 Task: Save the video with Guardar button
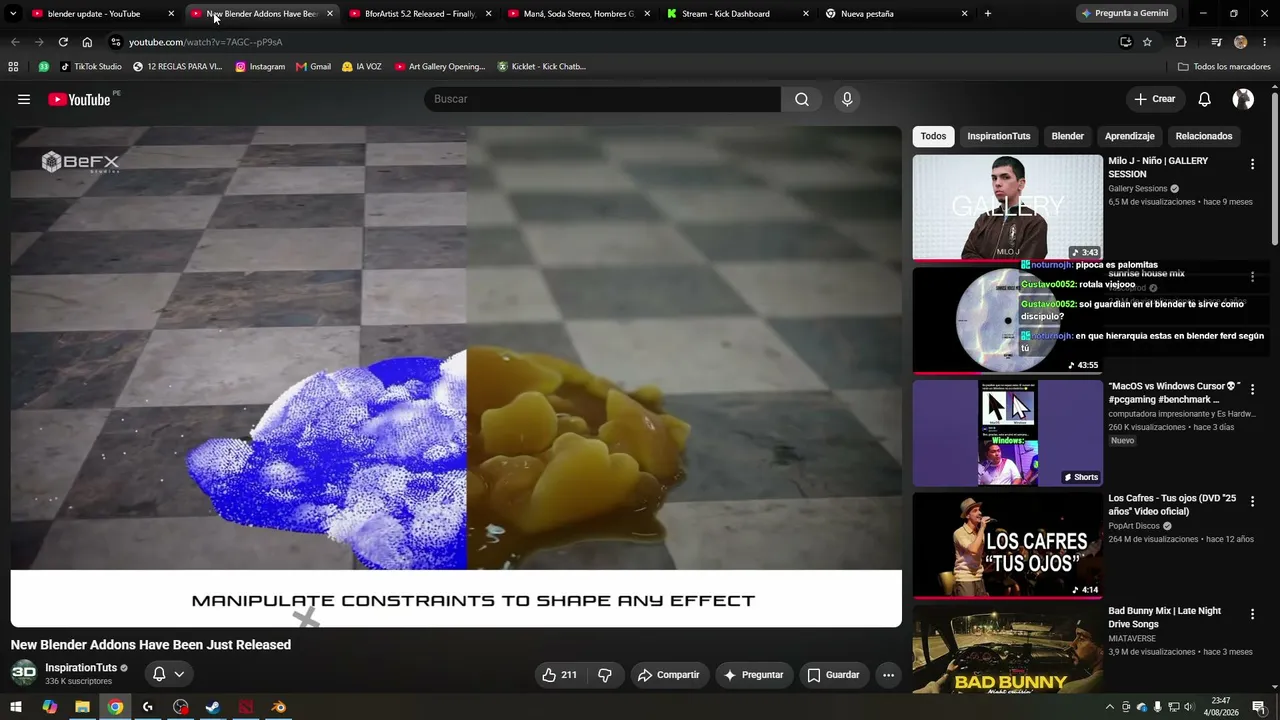[833, 675]
